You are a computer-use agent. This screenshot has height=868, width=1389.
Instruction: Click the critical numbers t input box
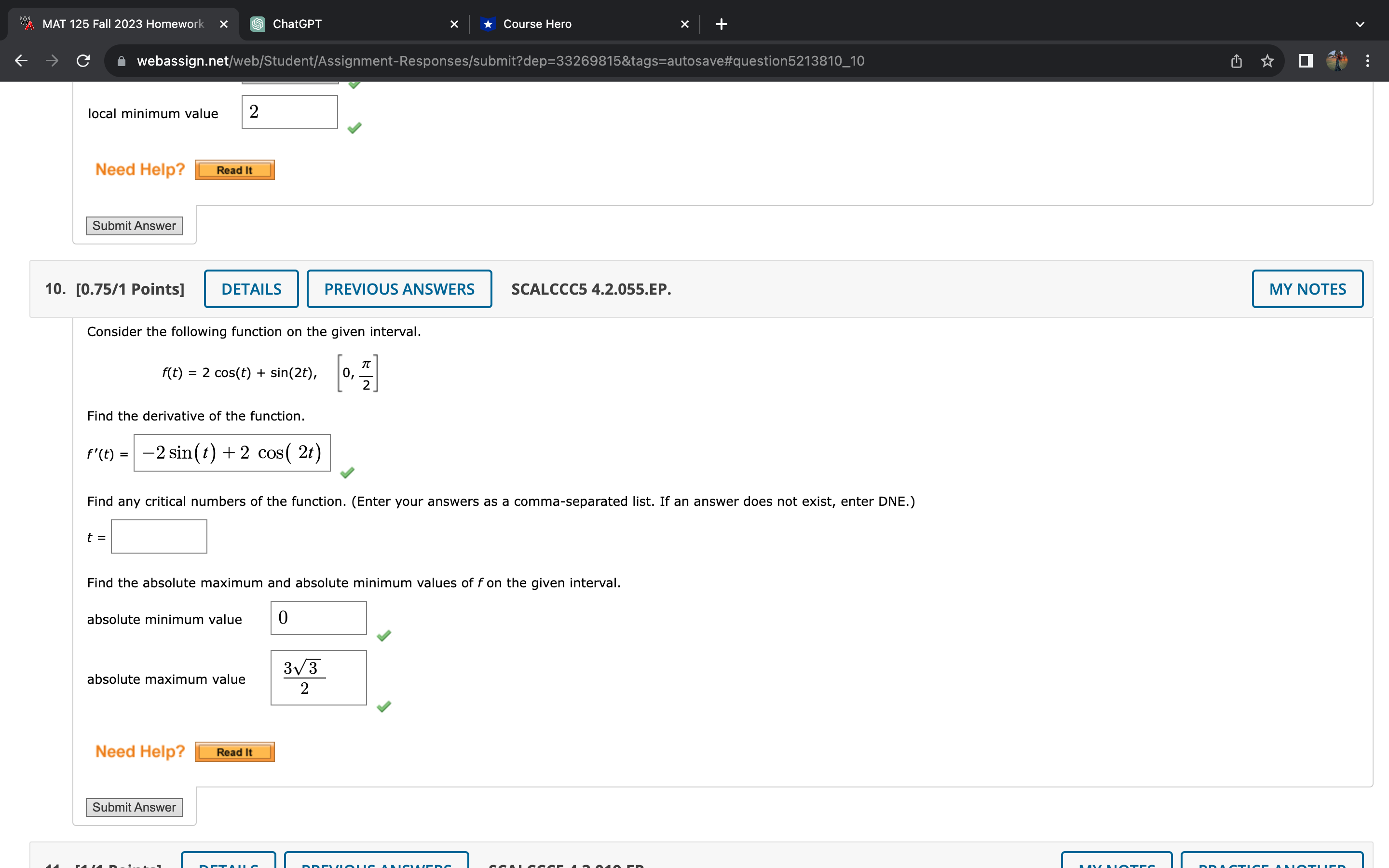pos(159,537)
